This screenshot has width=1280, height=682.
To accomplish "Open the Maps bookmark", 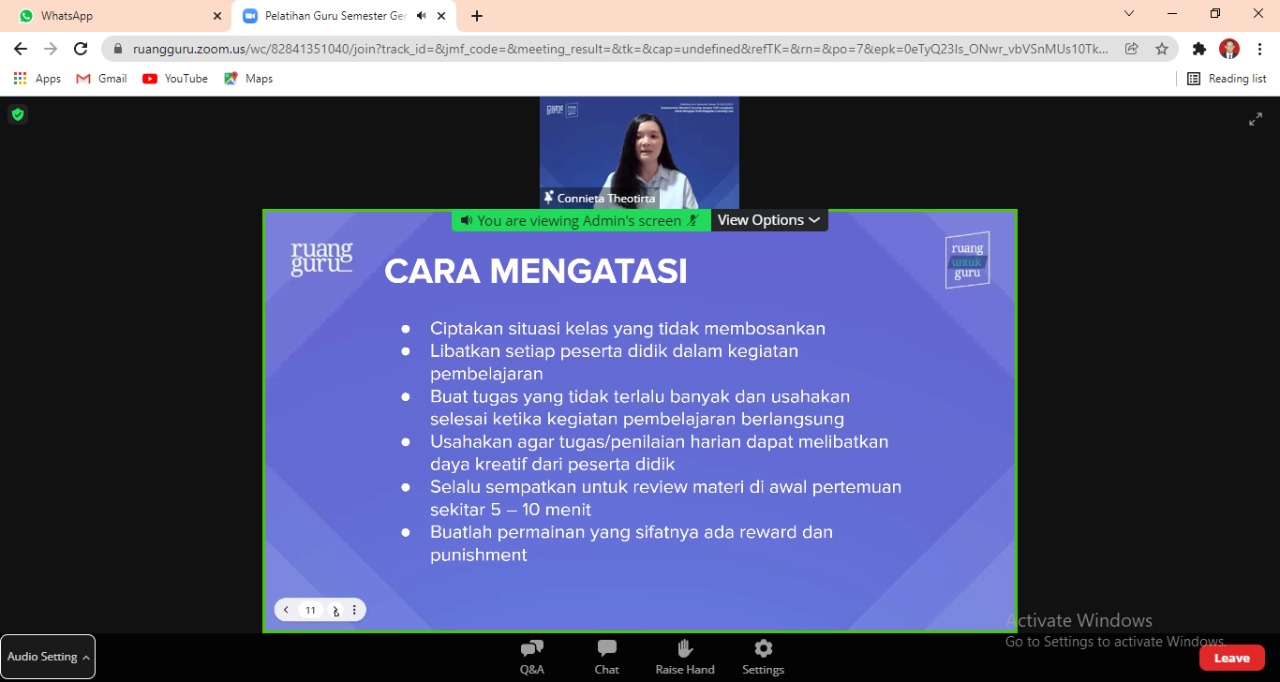I will pyautogui.click(x=249, y=78).
